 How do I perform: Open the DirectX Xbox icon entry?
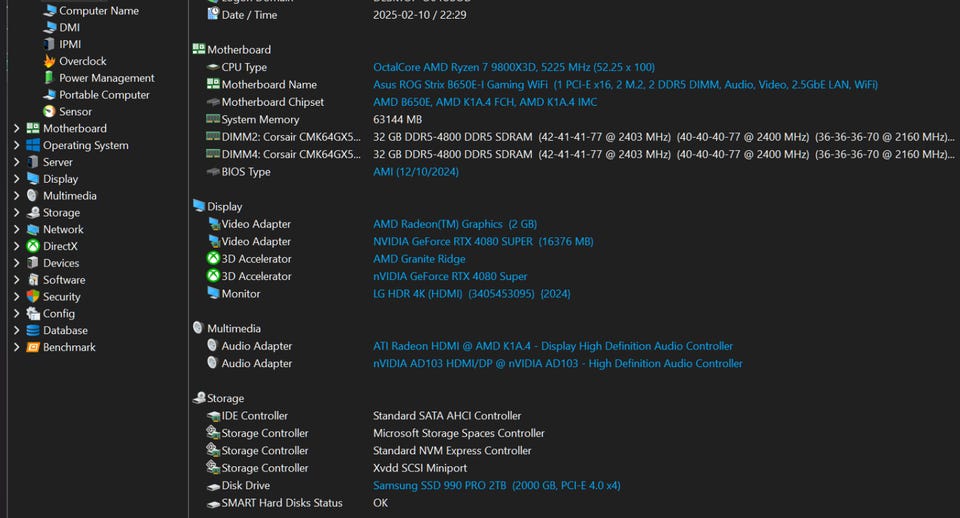[x=33, y=246]
